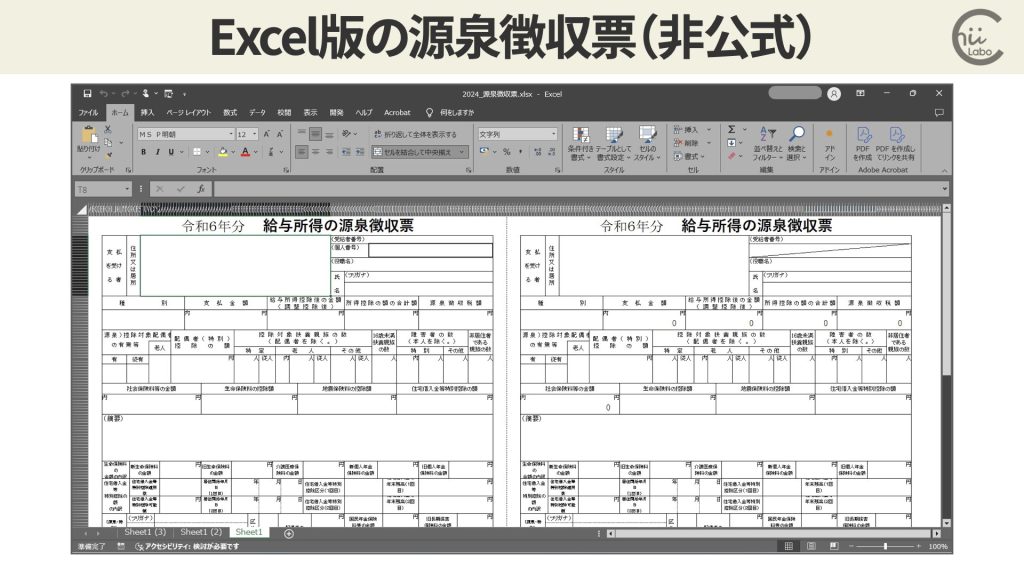Click the text orientation icon
This screenshot has height=576, width=1024.
[x=346, y=134]
